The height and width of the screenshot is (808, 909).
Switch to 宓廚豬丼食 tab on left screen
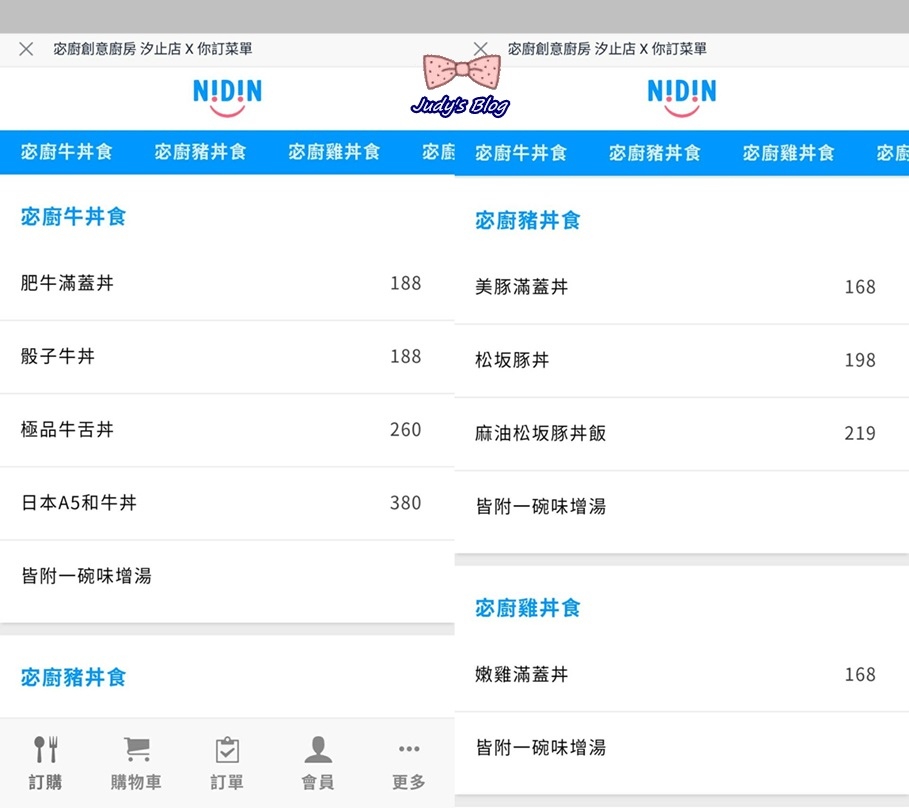coord(201,152)
